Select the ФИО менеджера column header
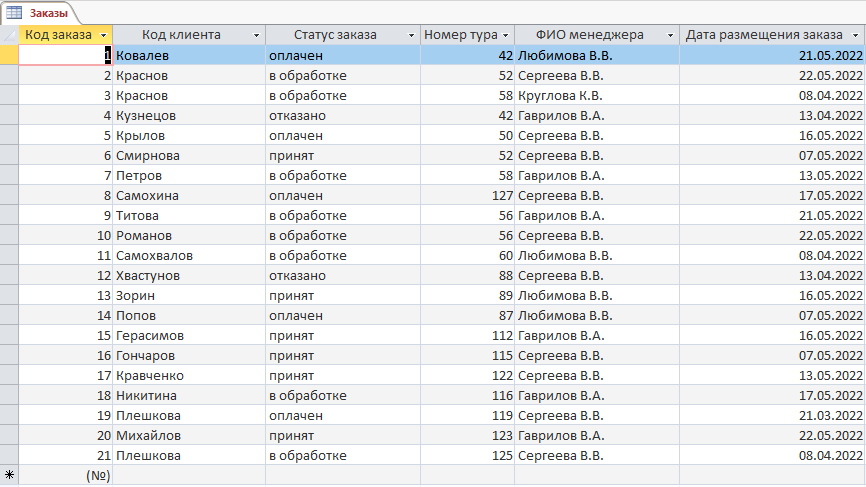This screenshot has height=487, width=866. 597,35
